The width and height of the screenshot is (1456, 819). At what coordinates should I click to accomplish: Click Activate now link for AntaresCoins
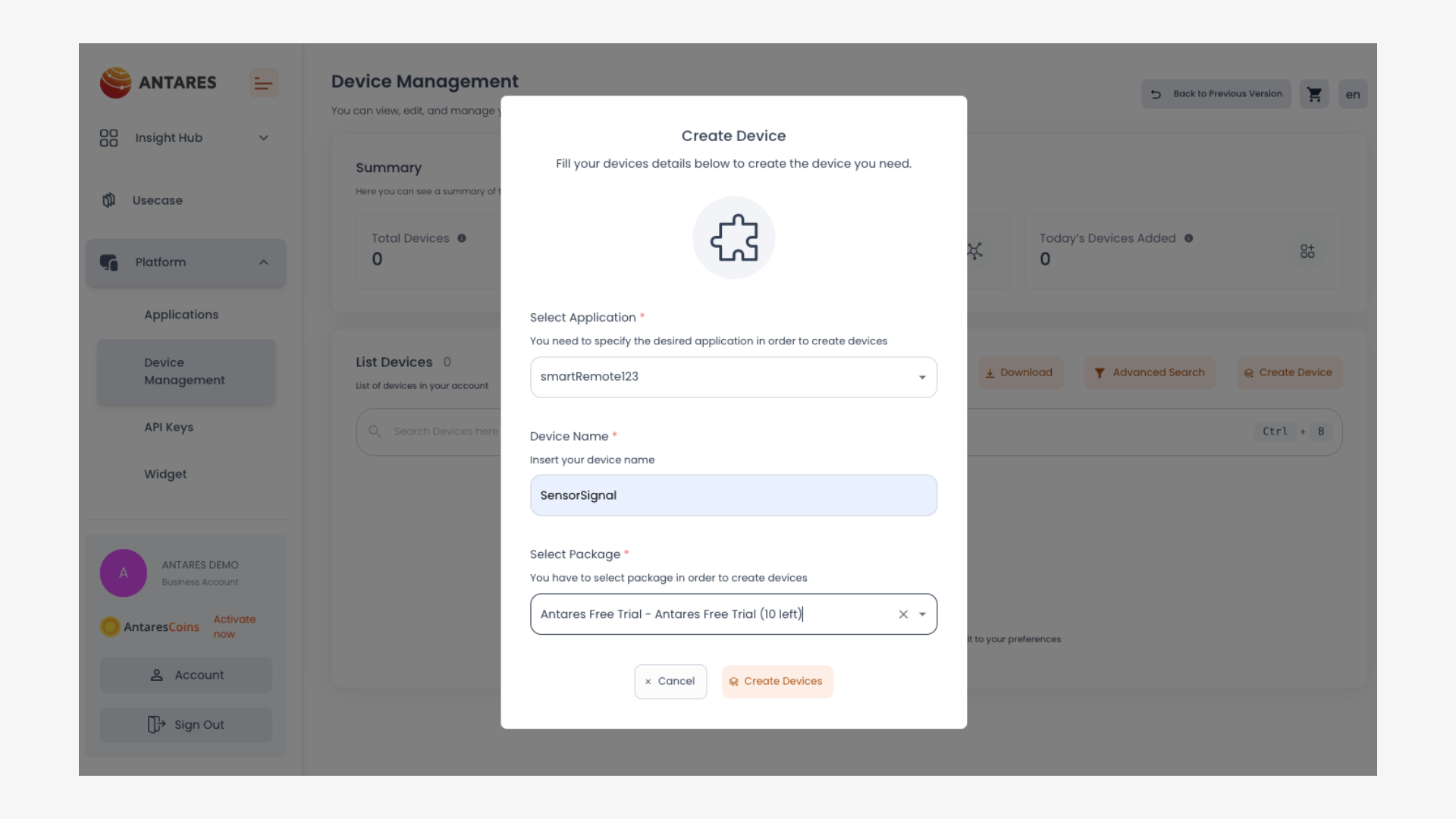click(234, 626)
